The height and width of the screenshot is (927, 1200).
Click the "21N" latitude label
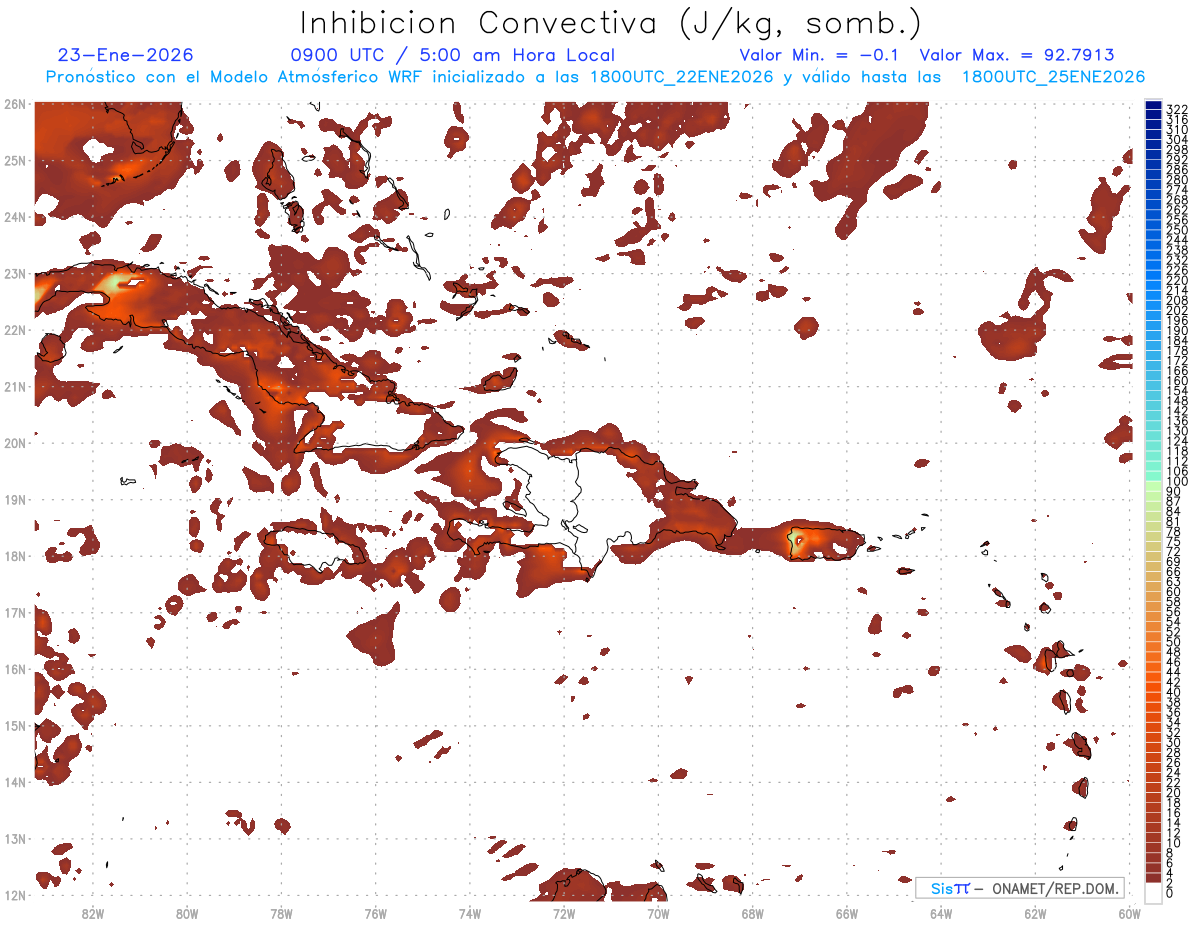click(14, 386)
